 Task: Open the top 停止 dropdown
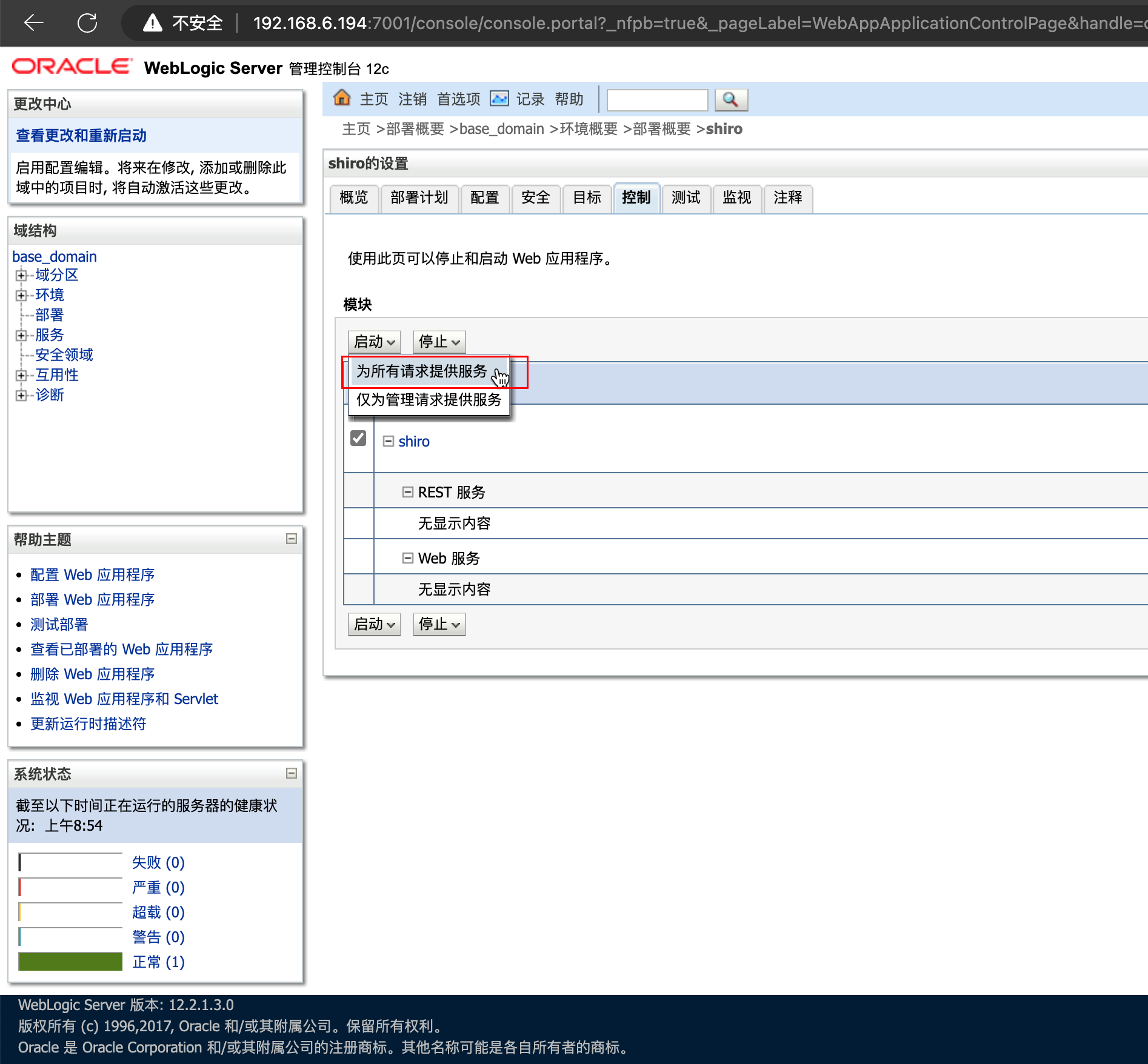pyautogui.click(x=439, y=342)
